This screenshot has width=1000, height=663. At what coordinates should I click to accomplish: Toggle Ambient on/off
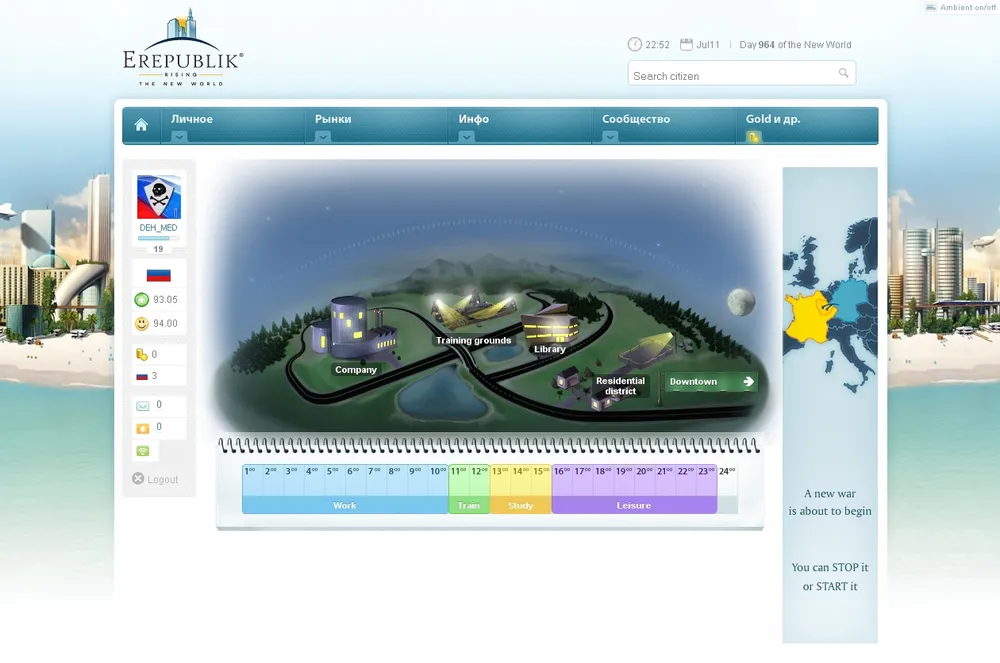coord(961,7)
